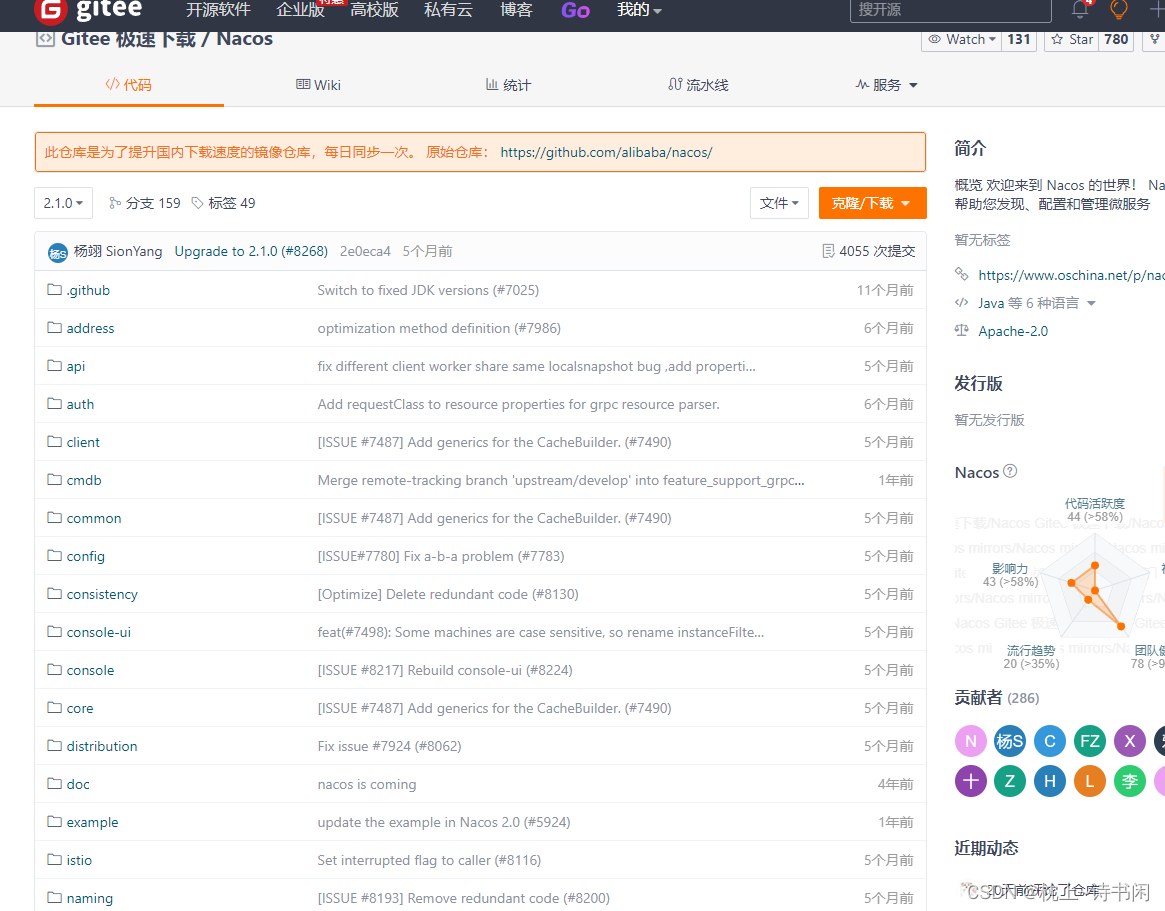Viewport: 1165px width, 911px height.
Task: Open the commit hash 2e0eca4
Action: [365, 251]
